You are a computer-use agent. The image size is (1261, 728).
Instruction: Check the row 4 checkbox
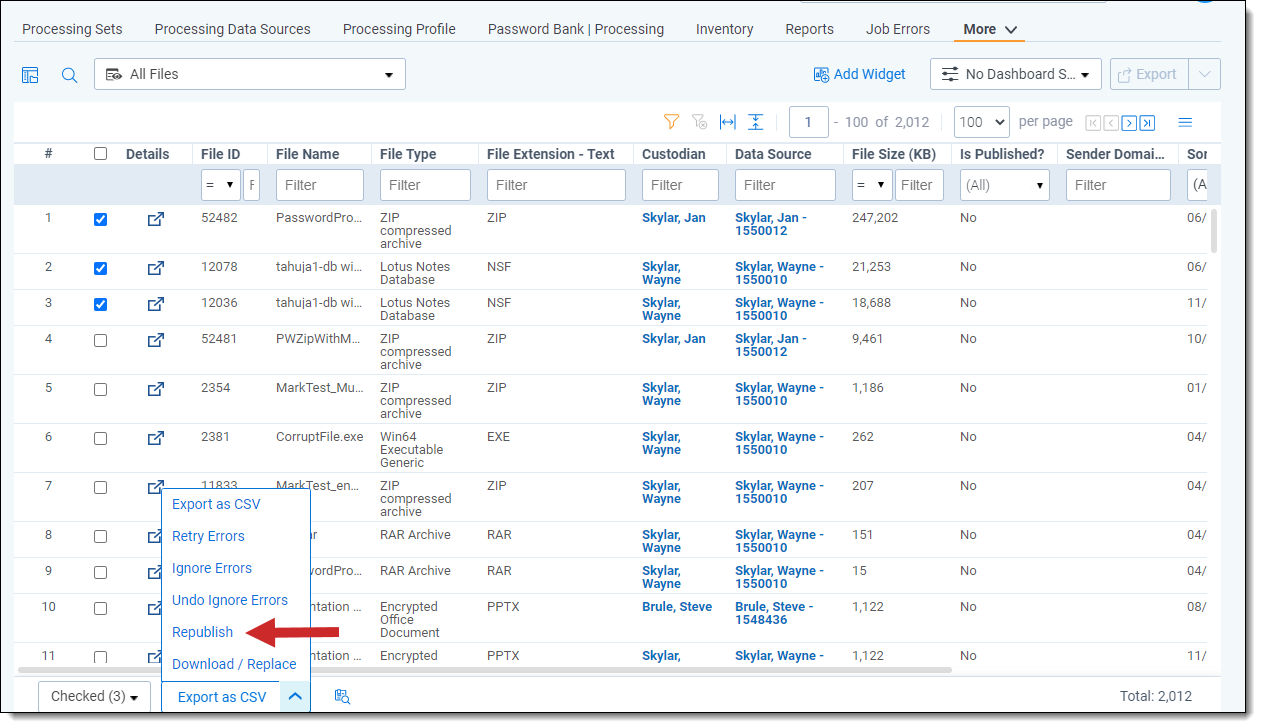(100, 340)
